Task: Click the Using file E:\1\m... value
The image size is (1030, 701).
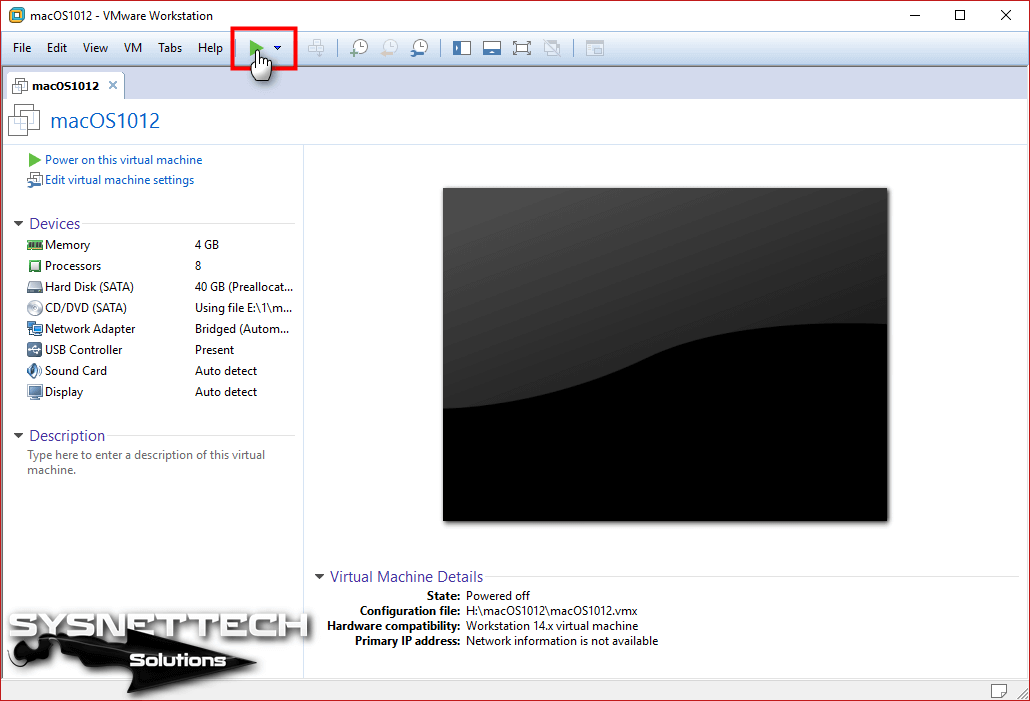Action: click(x=243, y=308)
